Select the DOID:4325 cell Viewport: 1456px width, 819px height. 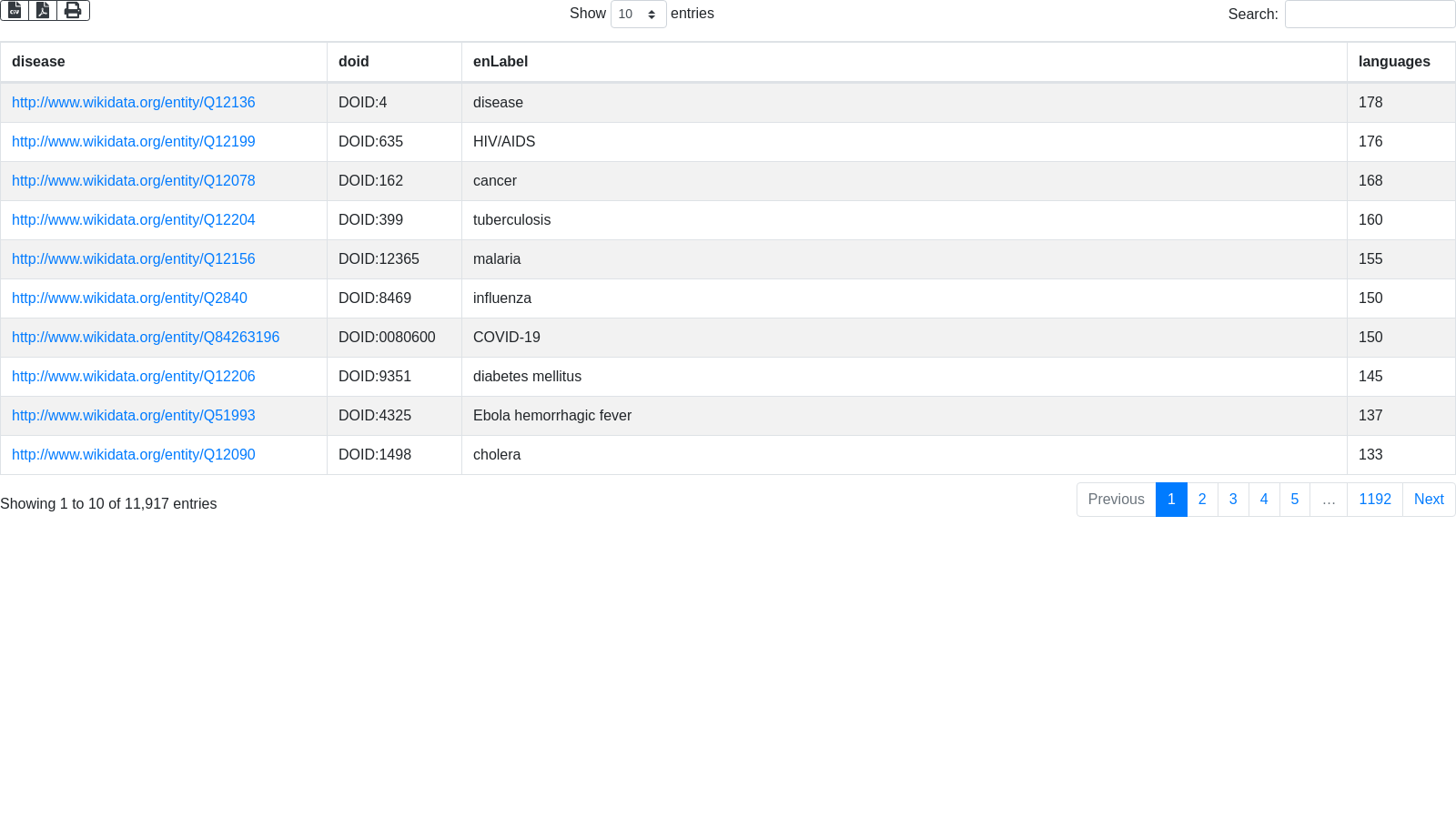pyautogui.click(x=394, y=416)
